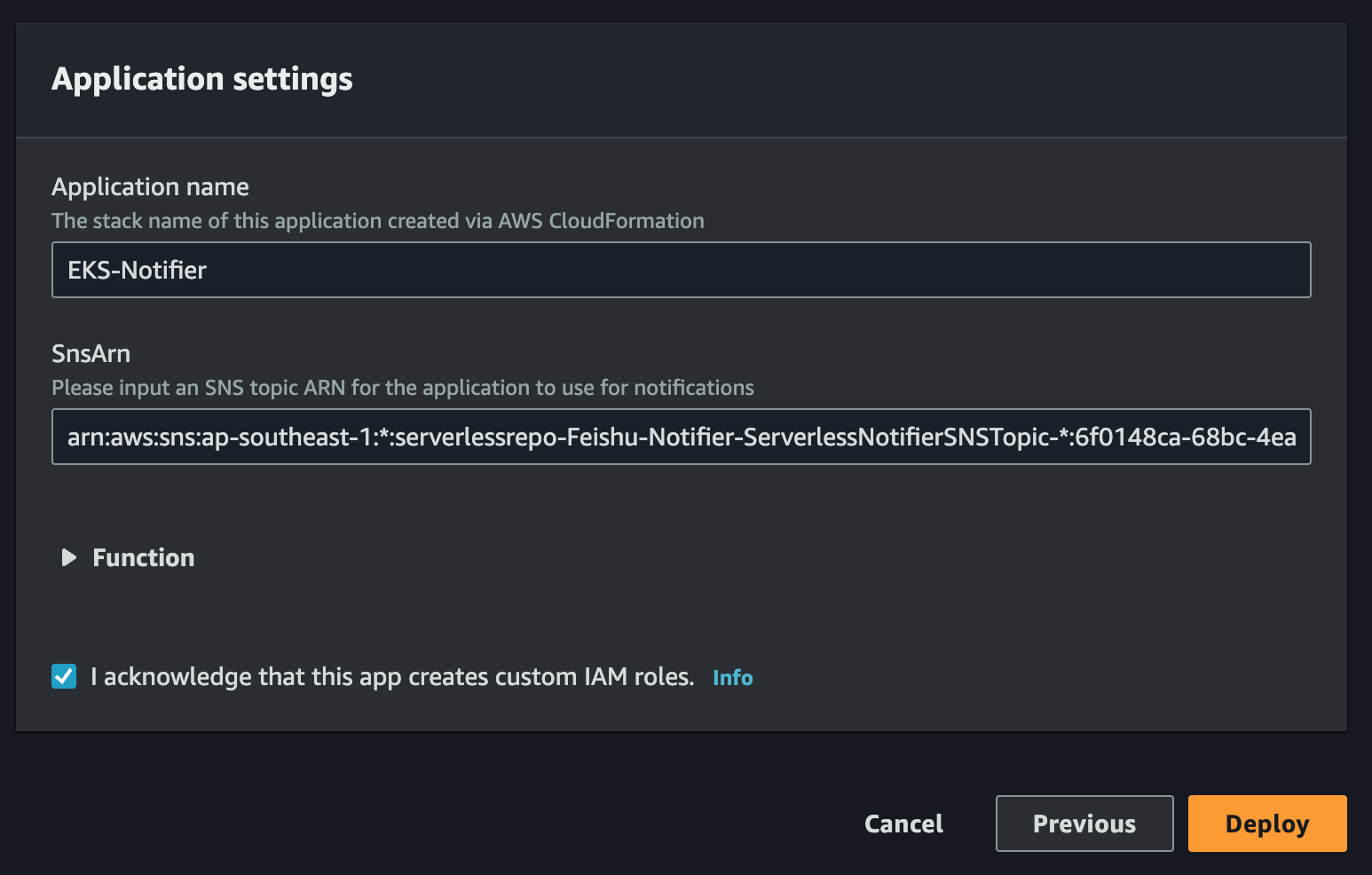Expand the Function section triangle

point(68,557)
